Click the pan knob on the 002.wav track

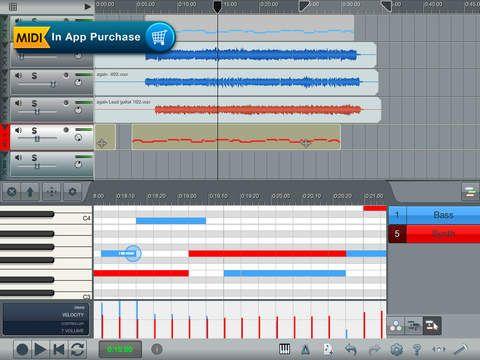pos(78,82)
